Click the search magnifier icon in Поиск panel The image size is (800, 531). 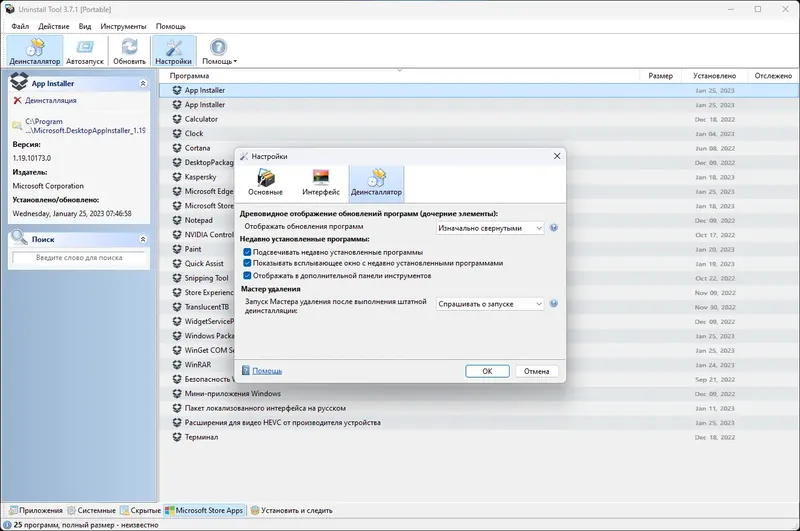pyautogui.click(x=19, y=237)
